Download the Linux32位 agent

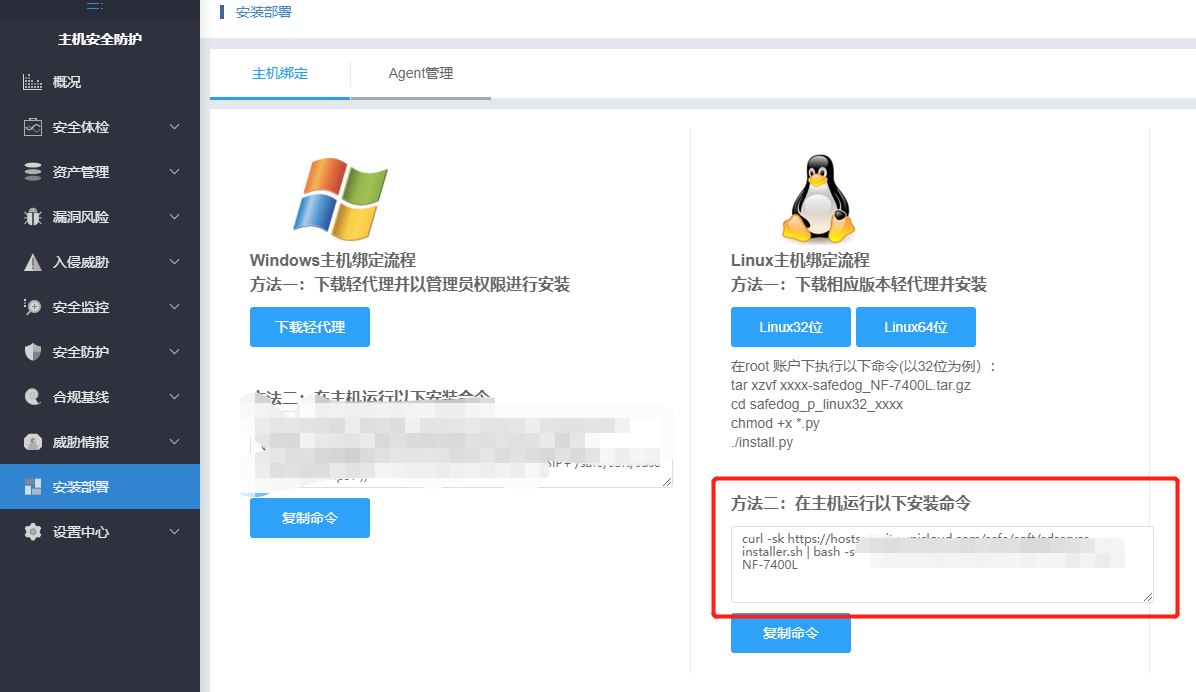coord(791,327)
